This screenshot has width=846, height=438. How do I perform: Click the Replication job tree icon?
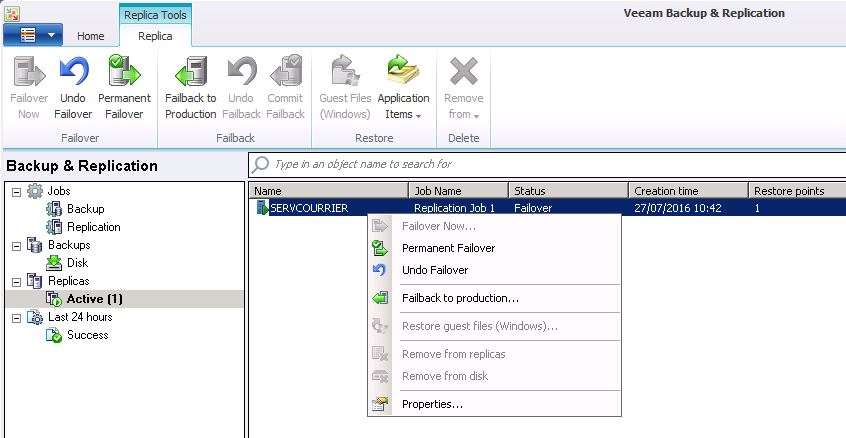pyautogui.click(x=54, y=227)
